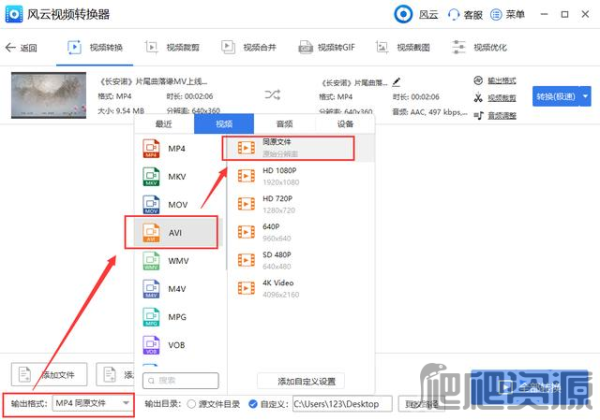This screenshot has width=600, height=420.
Task: Open the 输出格式 link
Action: pyautogui.click(x=502, y=80)
